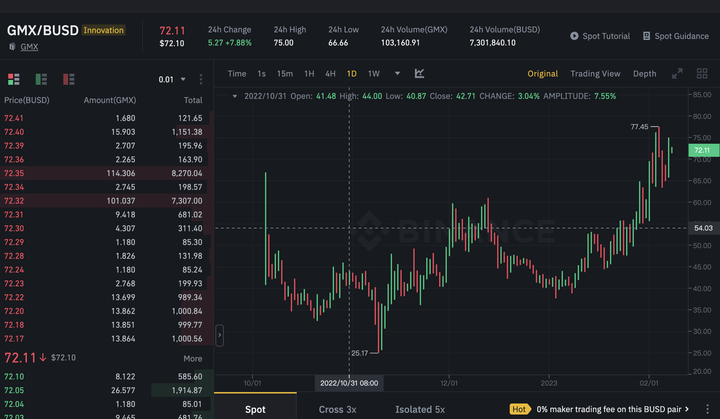Click the 72.11 current price axis label
This screenshot has width=720, height=419.
703,150
